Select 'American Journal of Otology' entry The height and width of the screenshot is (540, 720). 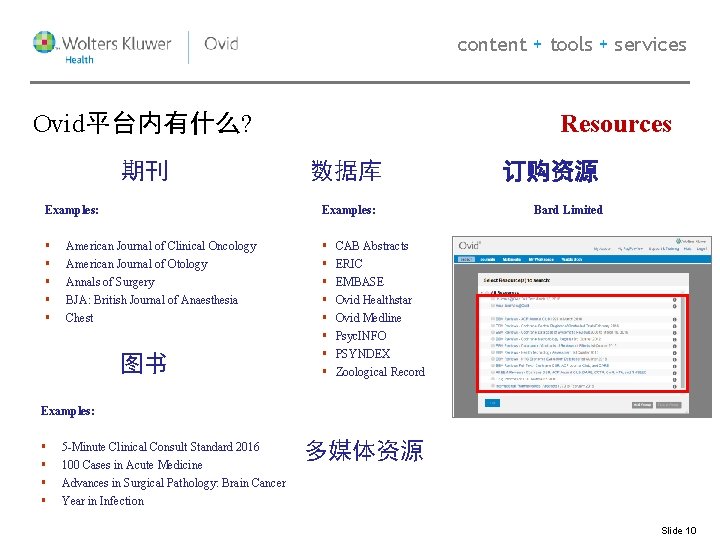tap(137, 264)
